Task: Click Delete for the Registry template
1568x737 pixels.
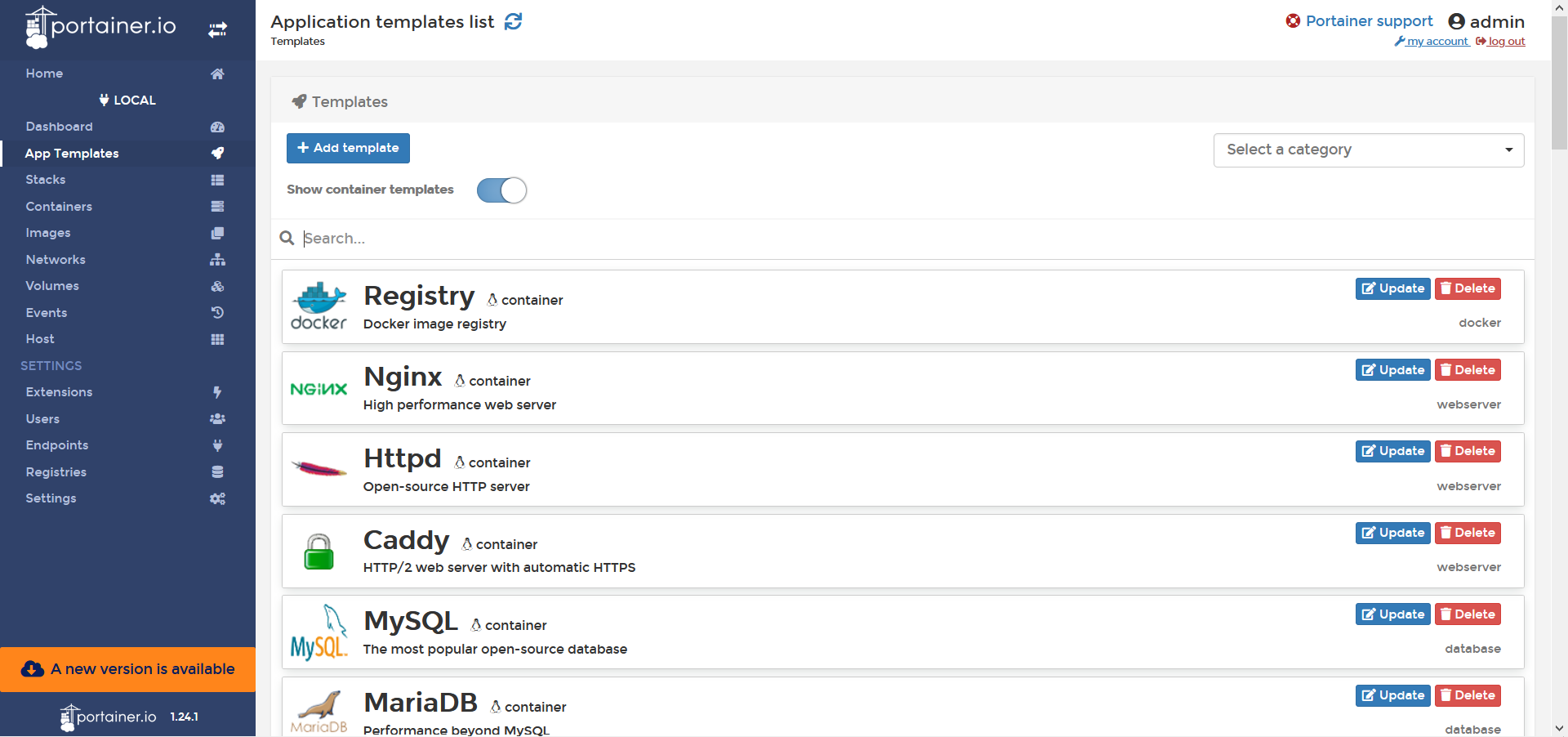Action: (x=1468, y=288)
